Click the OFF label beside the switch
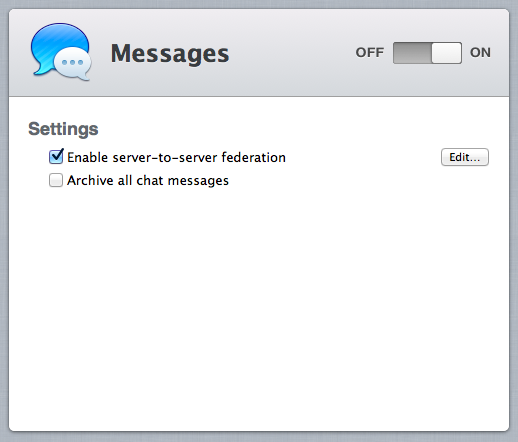The image size is (518, 442). pyautogui.click(x=370, y=53)
